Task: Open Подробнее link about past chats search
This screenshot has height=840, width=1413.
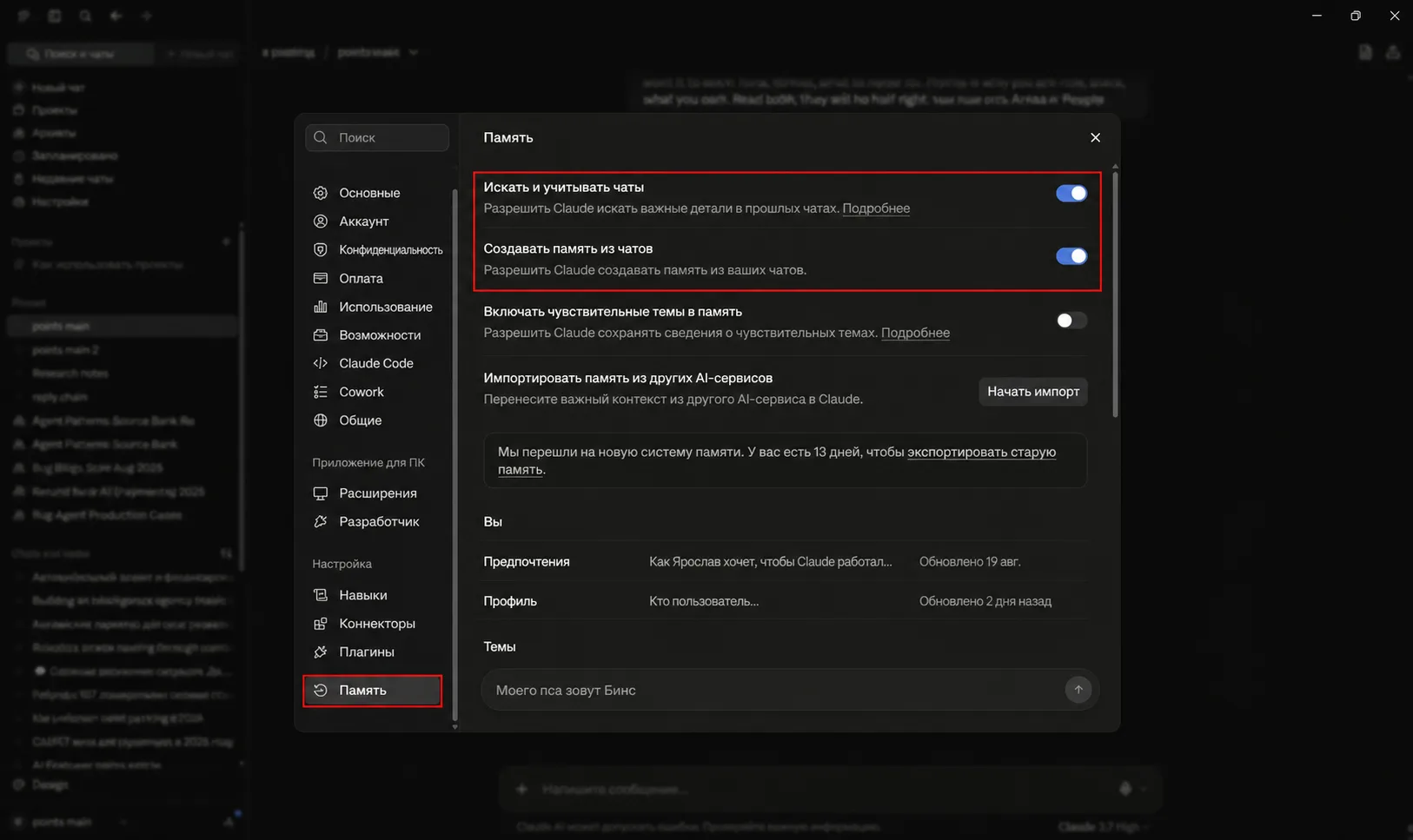Action: pos(876,208)
